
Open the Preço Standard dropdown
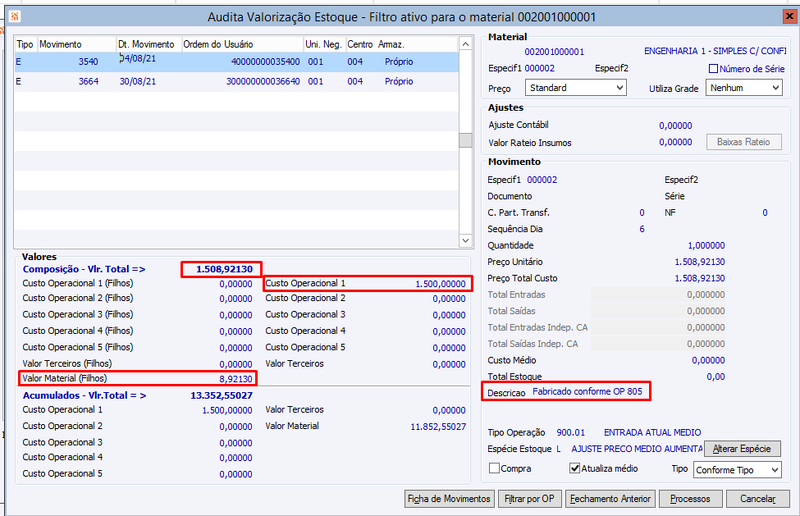(x=576, y=88)
